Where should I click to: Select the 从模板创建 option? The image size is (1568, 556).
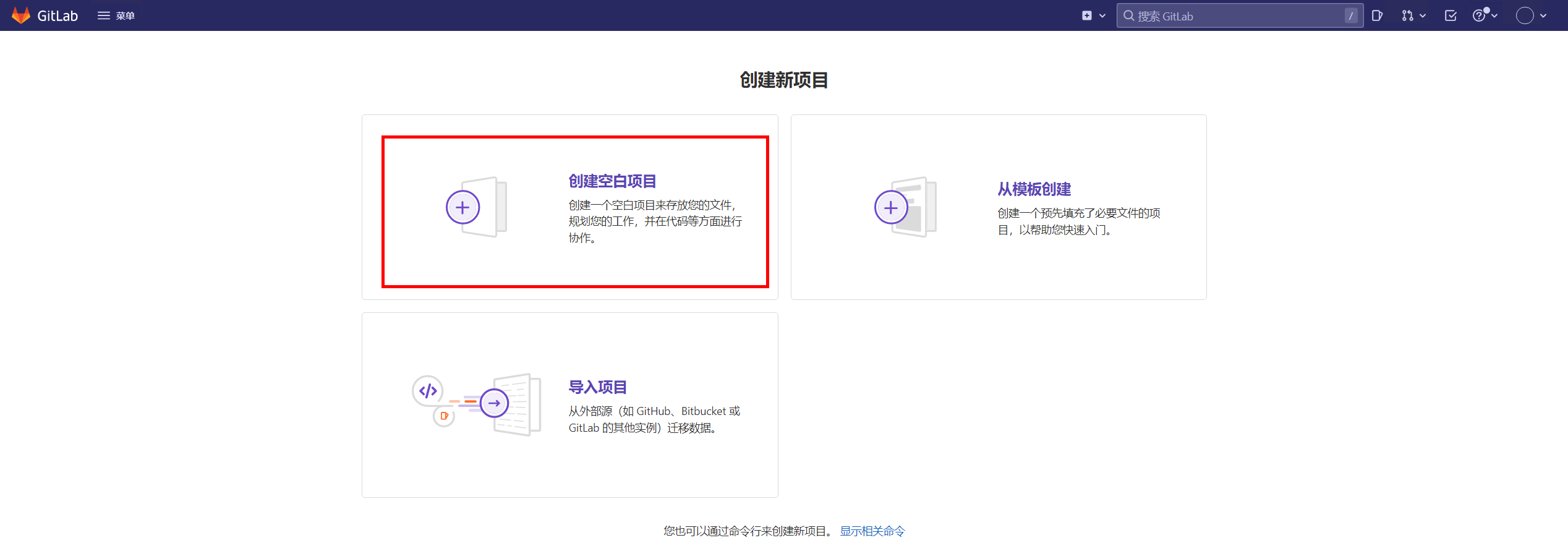point(1034,189)
